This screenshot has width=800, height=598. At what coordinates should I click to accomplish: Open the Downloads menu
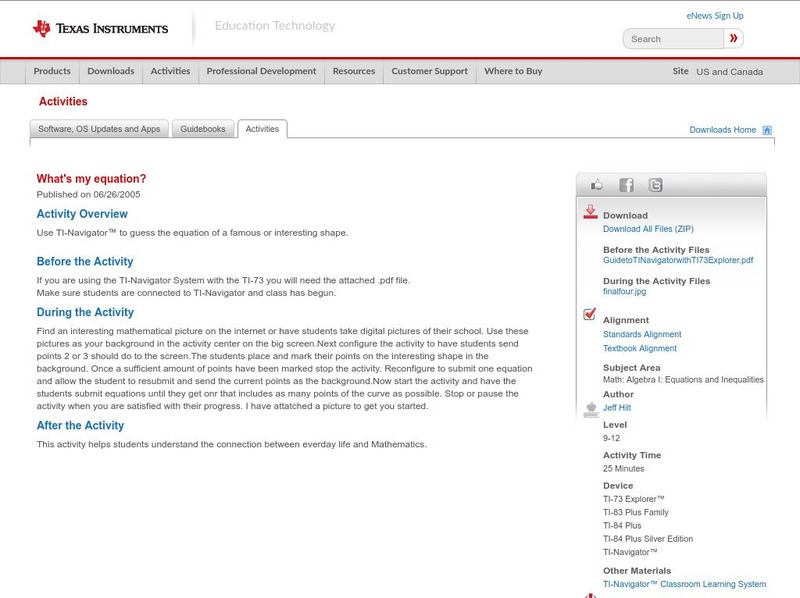111,71
